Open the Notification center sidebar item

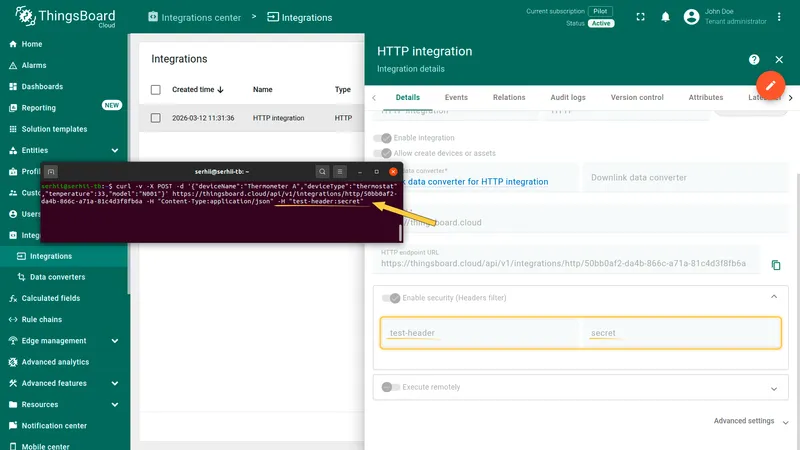click(x=54, y=426)
